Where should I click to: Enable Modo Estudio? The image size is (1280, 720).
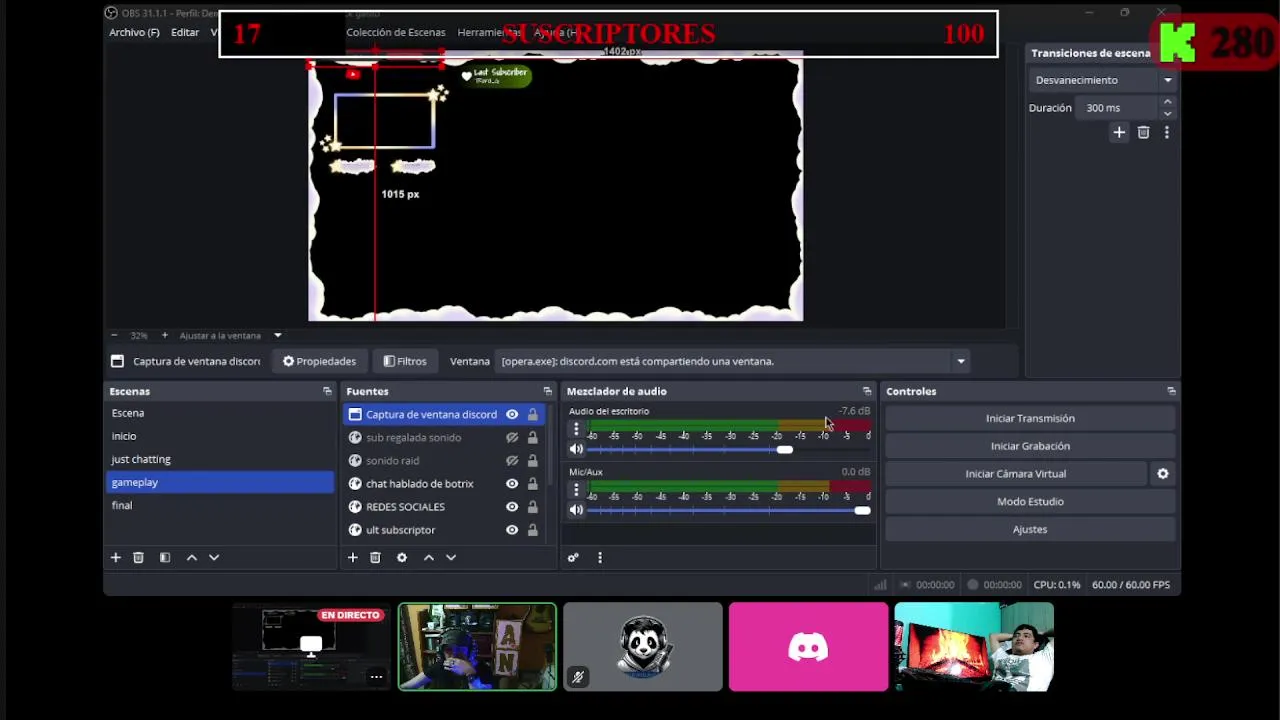[1030, 501]
